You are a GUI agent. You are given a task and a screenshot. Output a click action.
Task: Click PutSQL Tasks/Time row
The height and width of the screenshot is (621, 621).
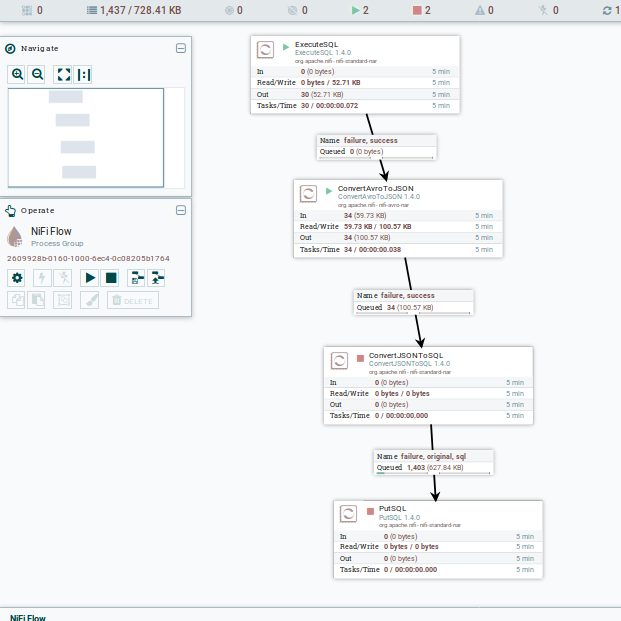pos(438,570)
